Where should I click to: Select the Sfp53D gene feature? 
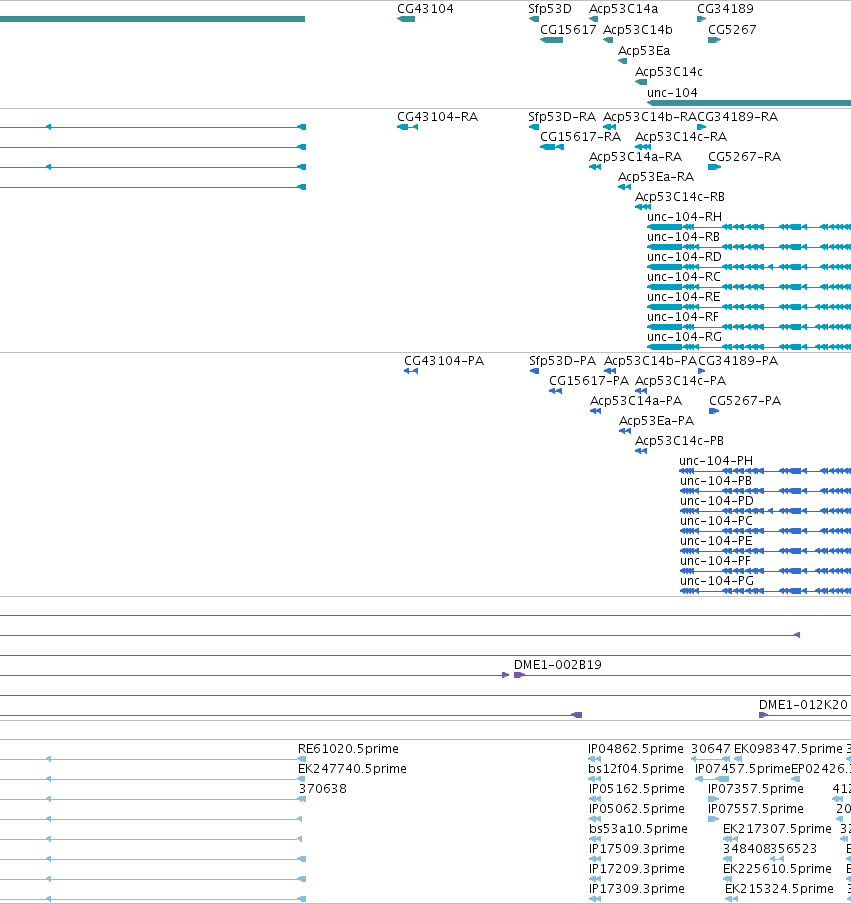coord(534,19)
